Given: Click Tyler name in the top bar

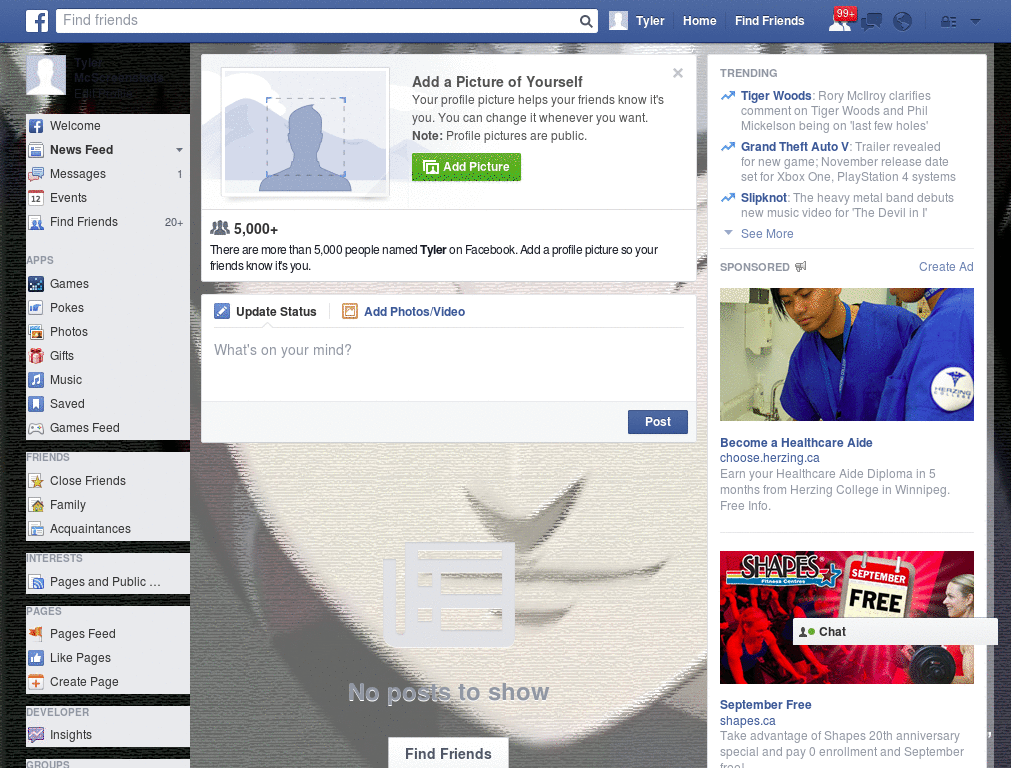Looking at the screenshot, I should [x=650, y=21].
